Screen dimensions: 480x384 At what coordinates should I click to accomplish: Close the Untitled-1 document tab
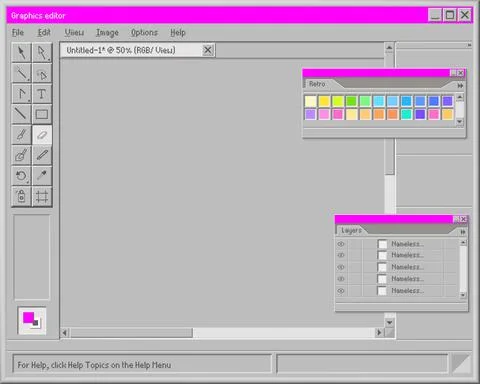pyautogui.click(x=208, y=50)
